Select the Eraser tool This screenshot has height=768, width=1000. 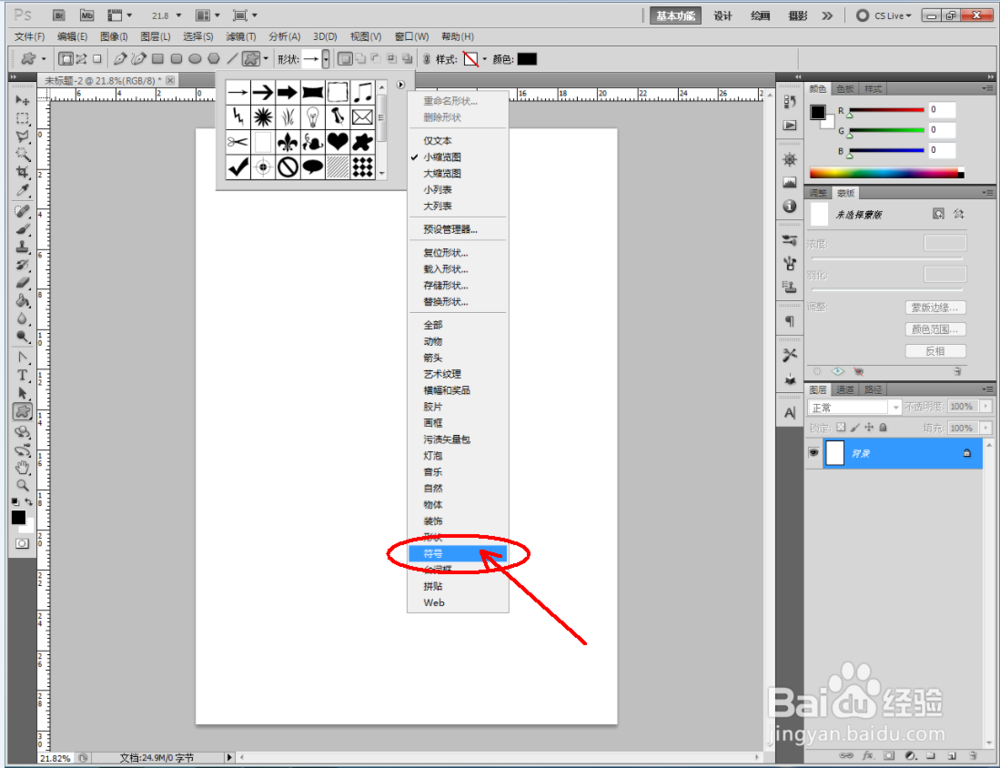[x=22, y=282]
